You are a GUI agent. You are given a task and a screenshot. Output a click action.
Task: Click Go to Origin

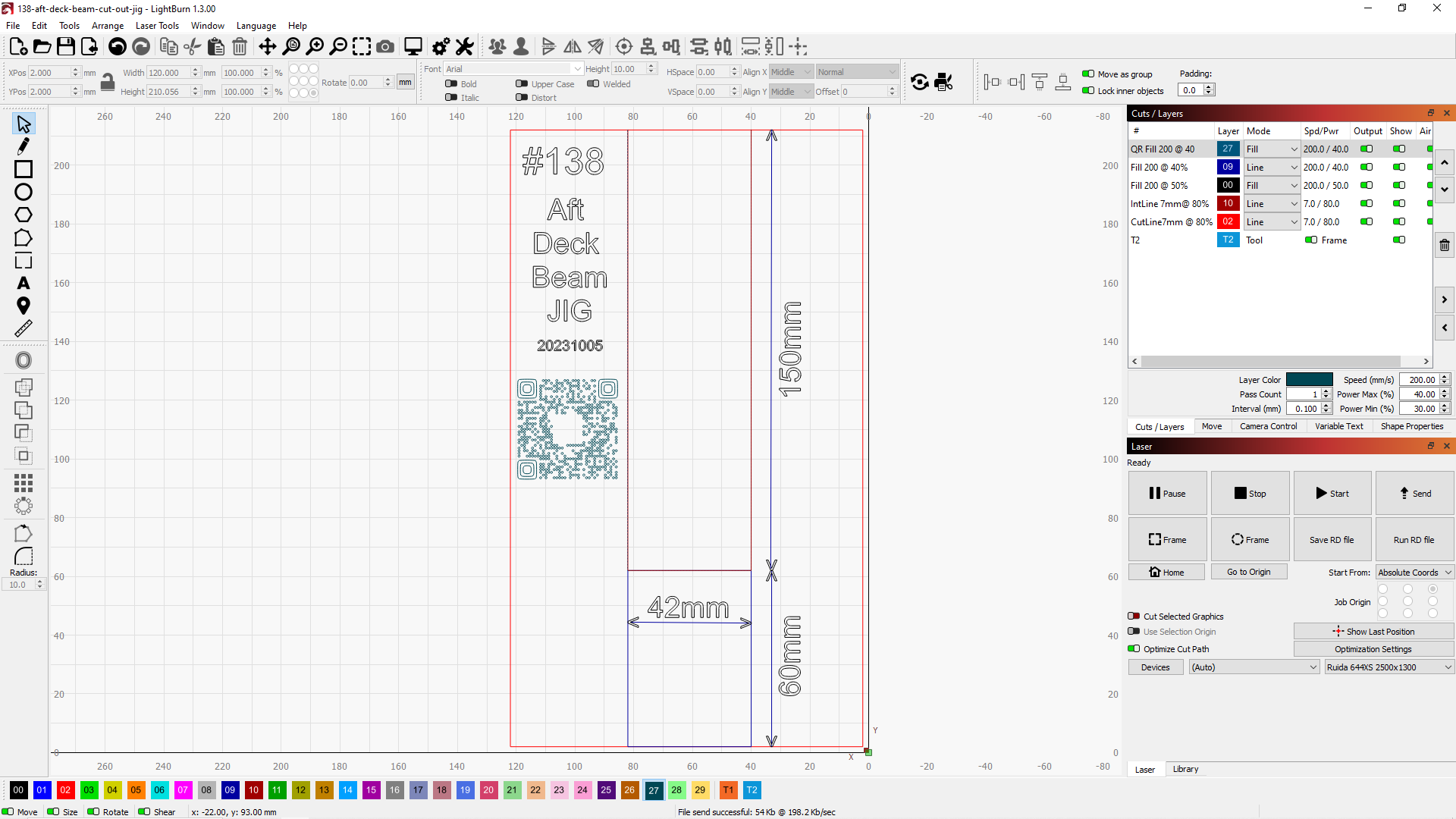pos(1249,571)
